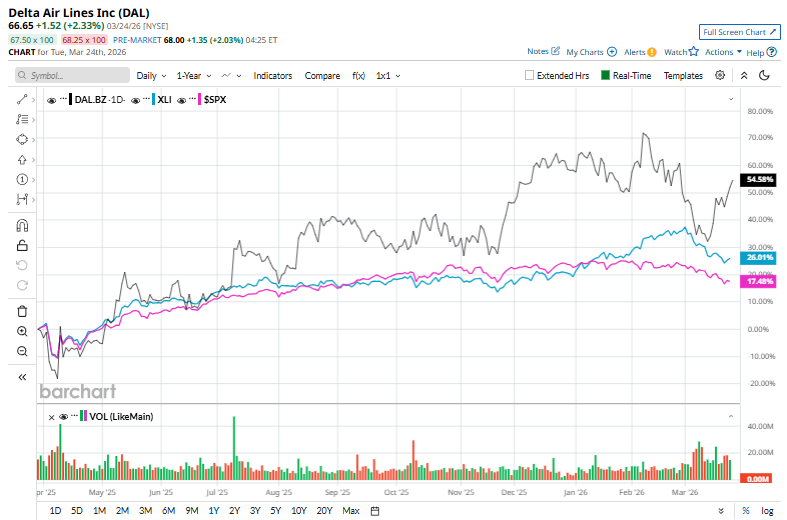Screen dimensions: 787x520
Task: Collapse toolbar with double up chevron
Action: (744, 75)
